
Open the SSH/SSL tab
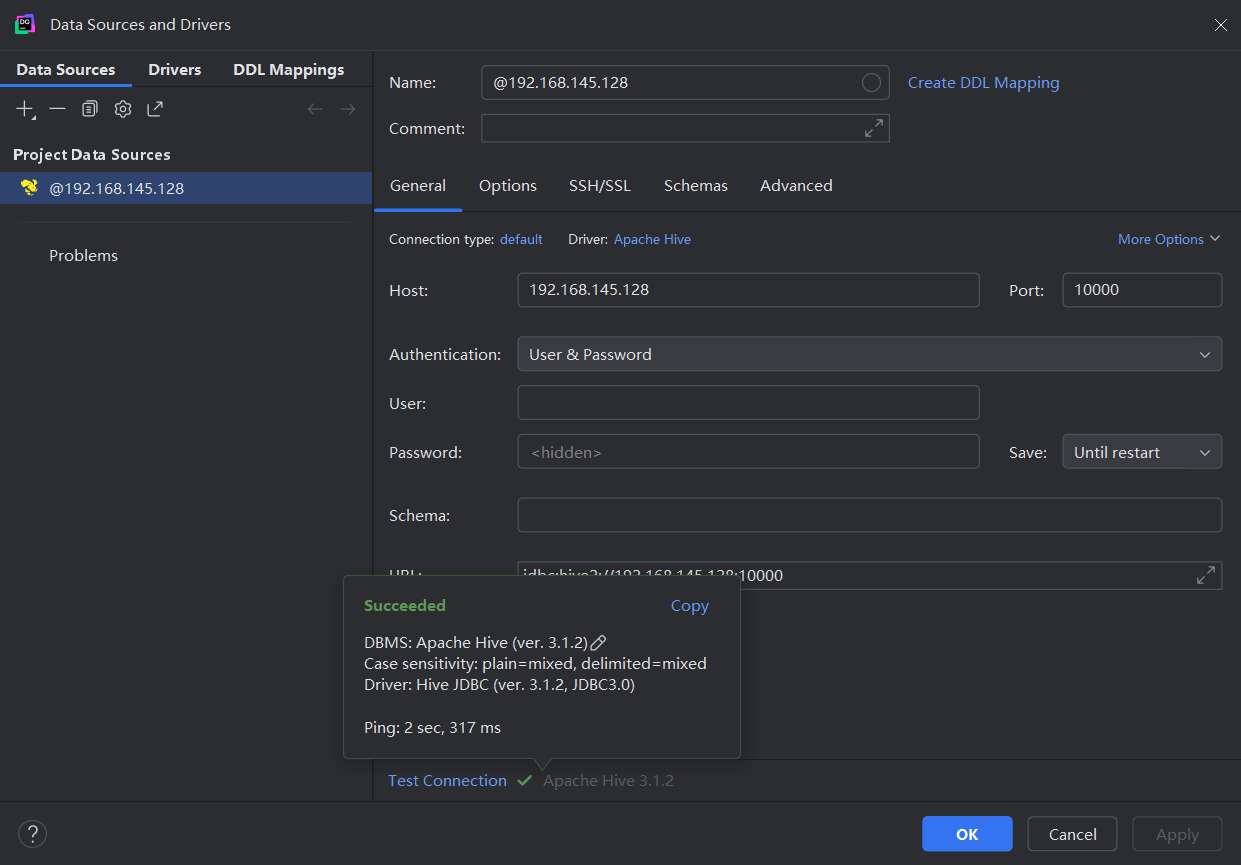click(600, 185)
